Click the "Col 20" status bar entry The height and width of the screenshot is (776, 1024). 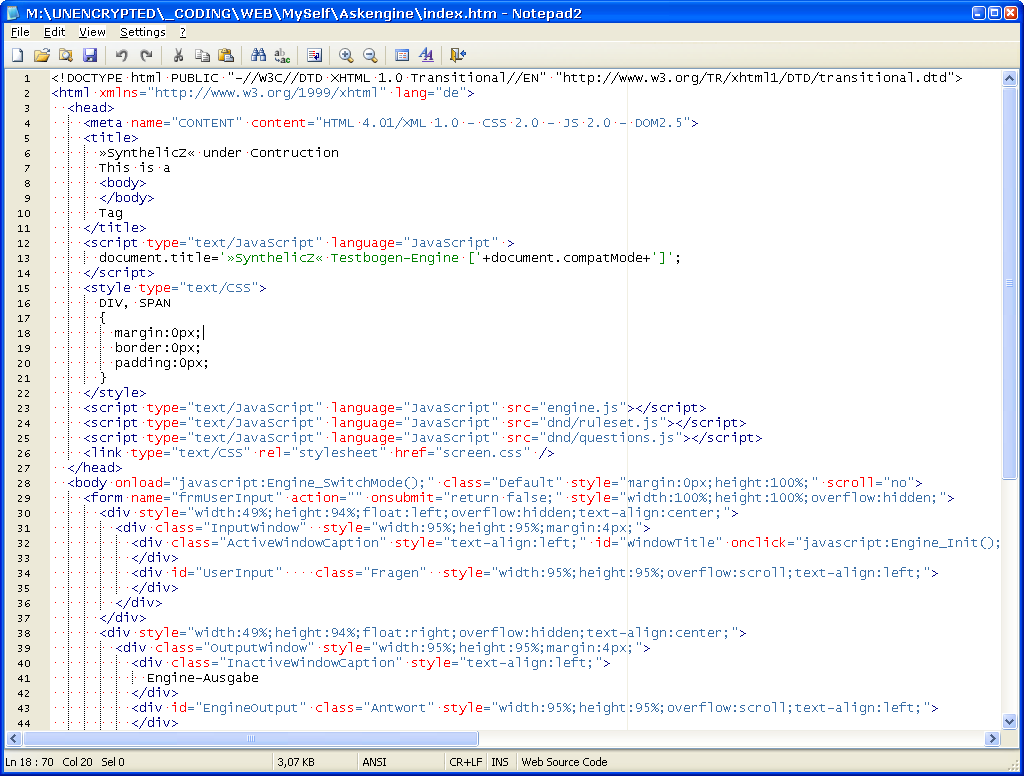coord(78,762)
